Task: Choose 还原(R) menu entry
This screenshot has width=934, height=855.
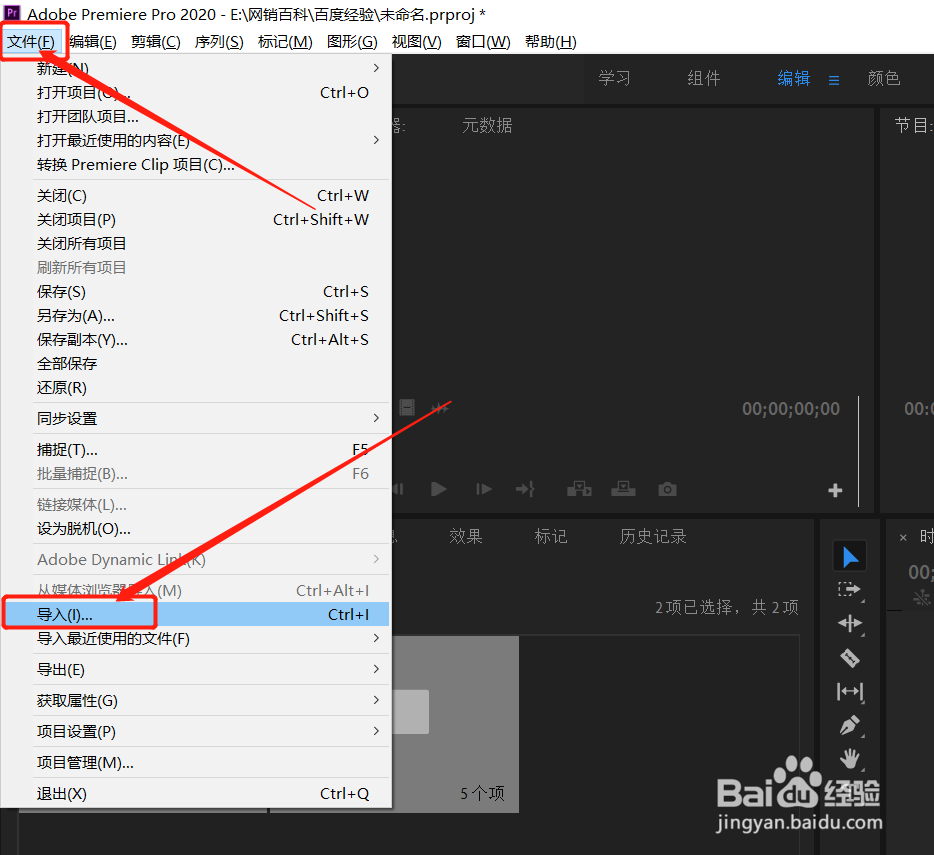Action: (196, 388)
